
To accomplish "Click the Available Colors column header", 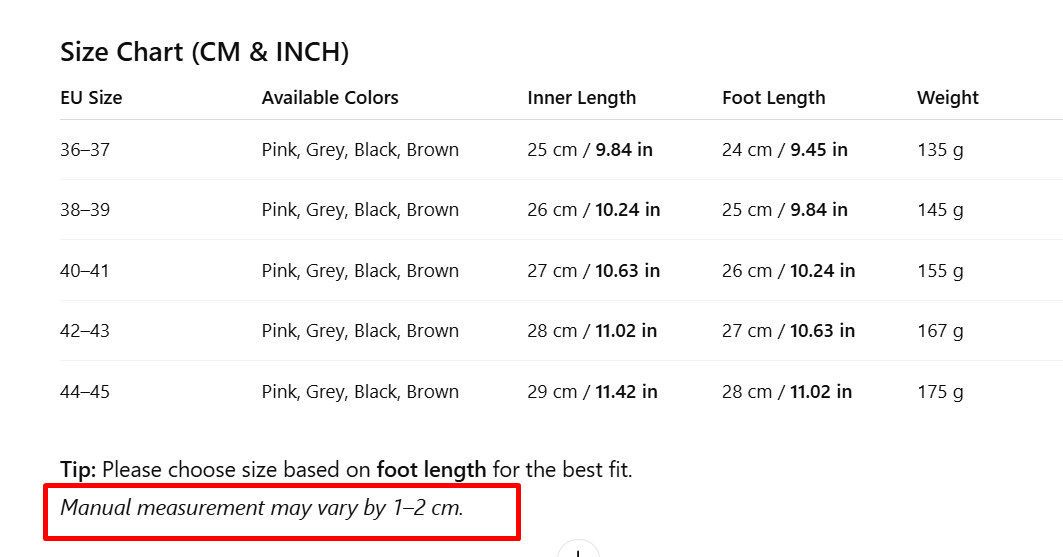I will [x=330, y=98].
